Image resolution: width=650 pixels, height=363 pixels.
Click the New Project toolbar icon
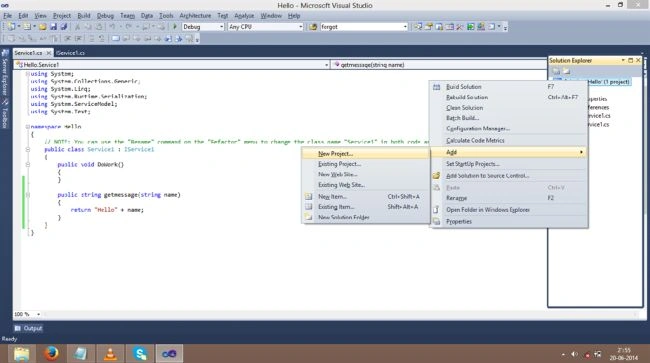(x=11, y=27)
